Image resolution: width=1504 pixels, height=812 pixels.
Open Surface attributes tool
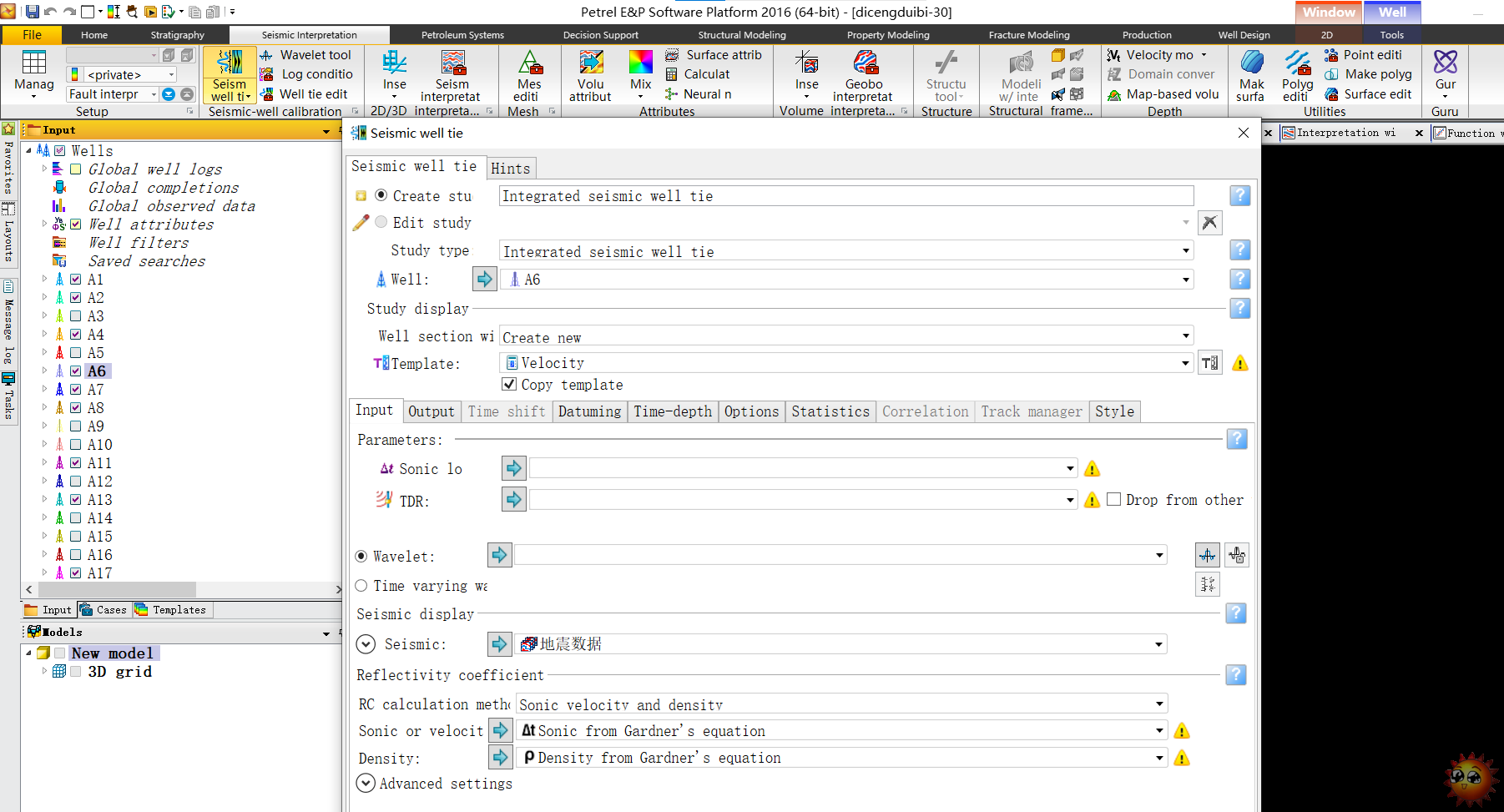tap(714, 55)
